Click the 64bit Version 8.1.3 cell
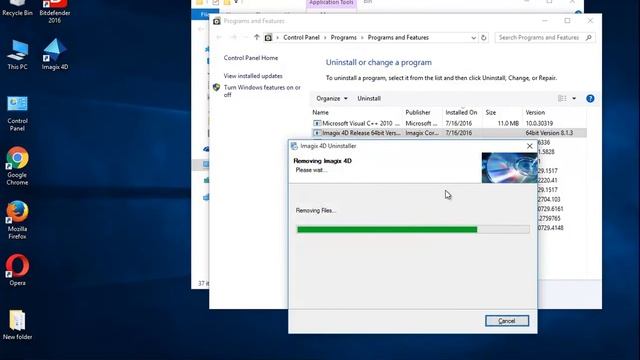The width and height of the screenshot is (640, 360). (x=549, y=133)
